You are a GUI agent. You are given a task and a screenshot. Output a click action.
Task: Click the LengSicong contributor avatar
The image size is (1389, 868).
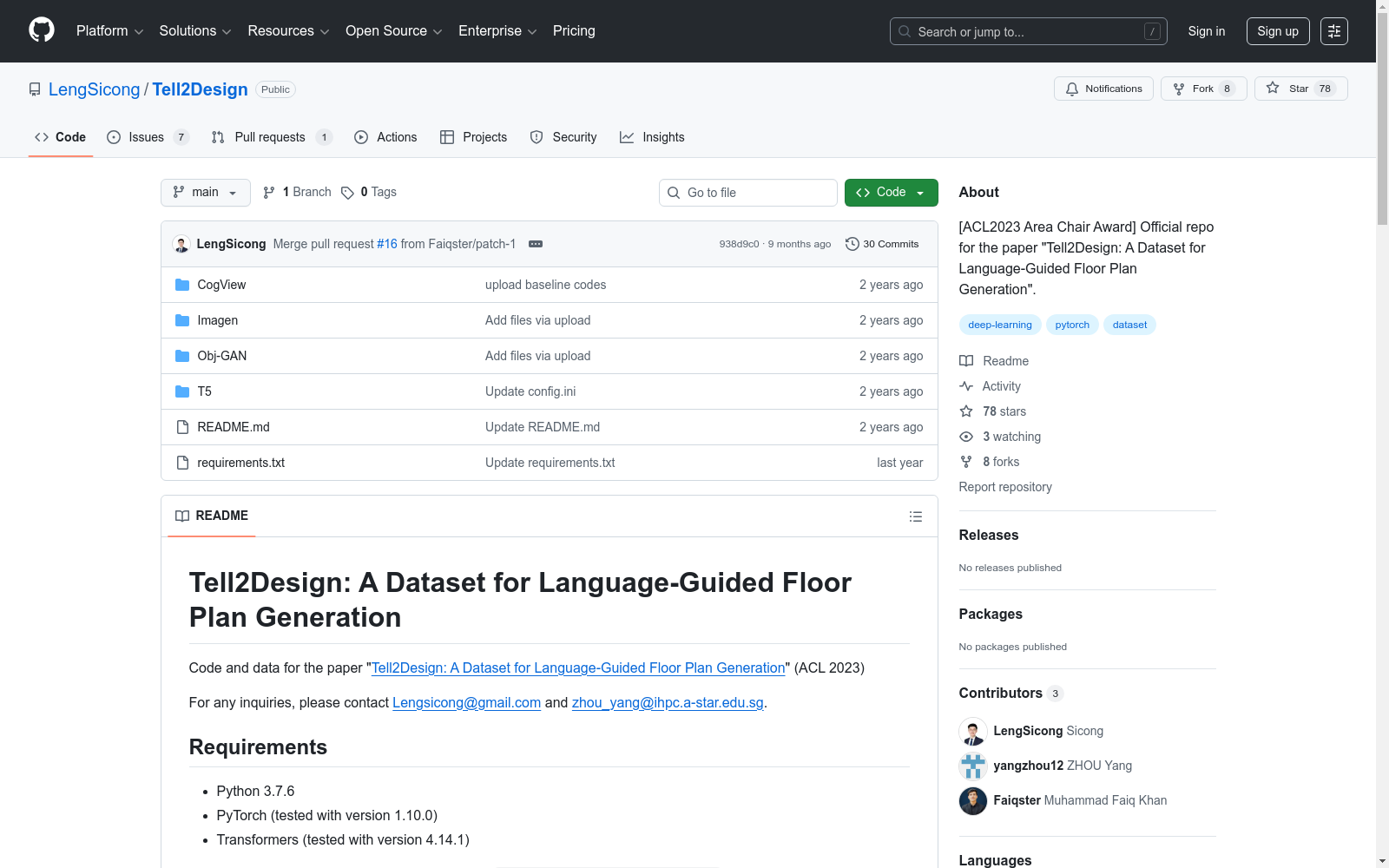(973, 732)
